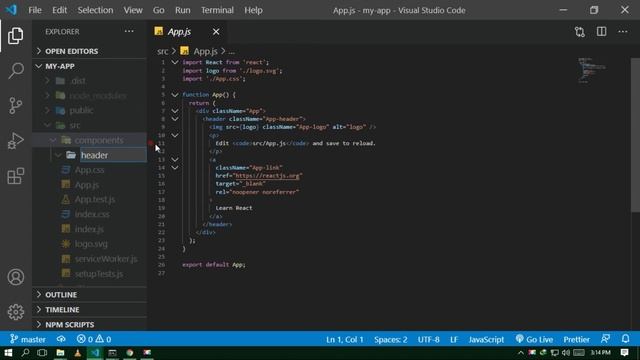Click master branch in status bar
This screenshot has height=360, width=640.
[x=28, y=339]
